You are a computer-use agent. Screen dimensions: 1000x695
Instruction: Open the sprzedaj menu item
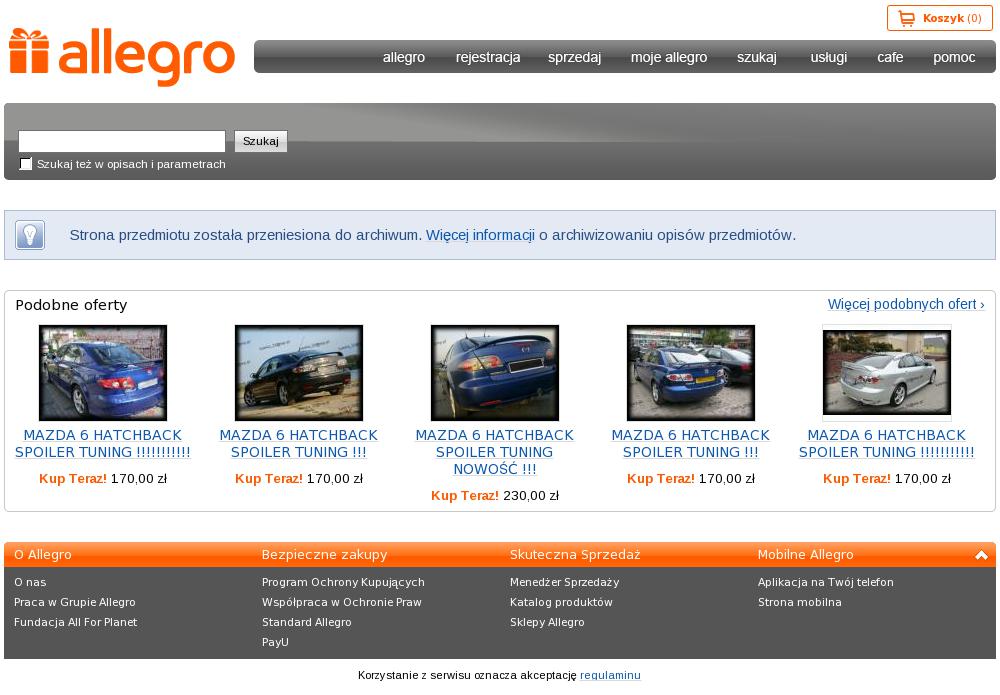575,57
